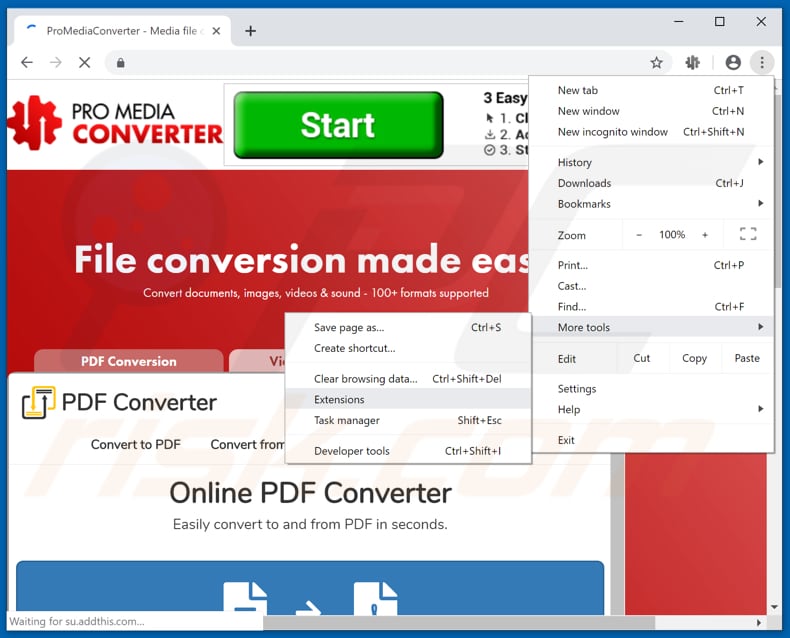This screenshot has height=638, width=790.
Task: Select Clear browsing data... option
Action: tap(408, 379)
